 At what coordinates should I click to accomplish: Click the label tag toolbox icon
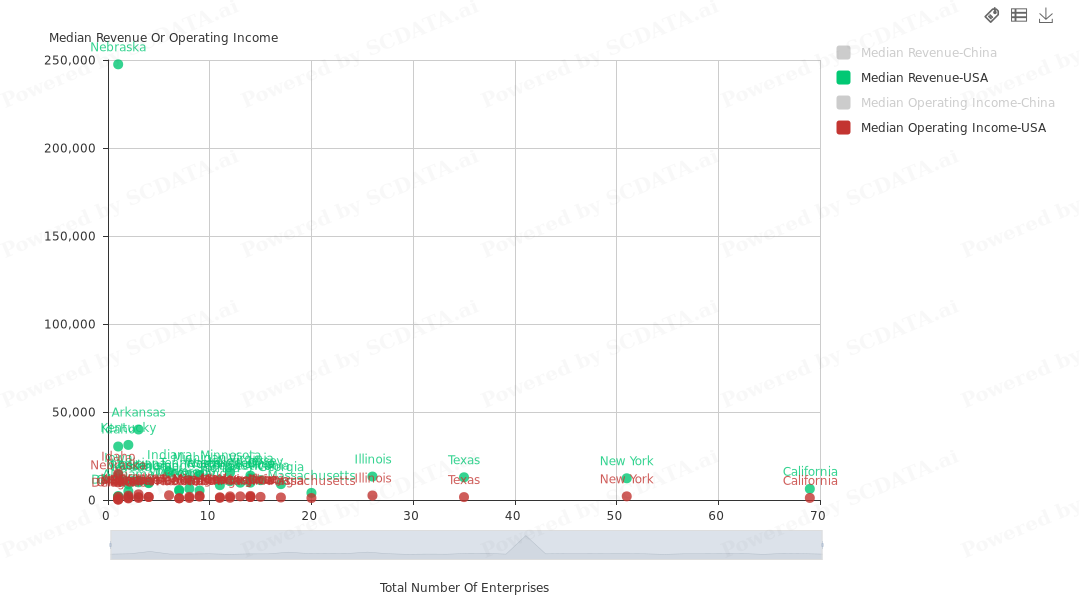[x=992, y=15]
